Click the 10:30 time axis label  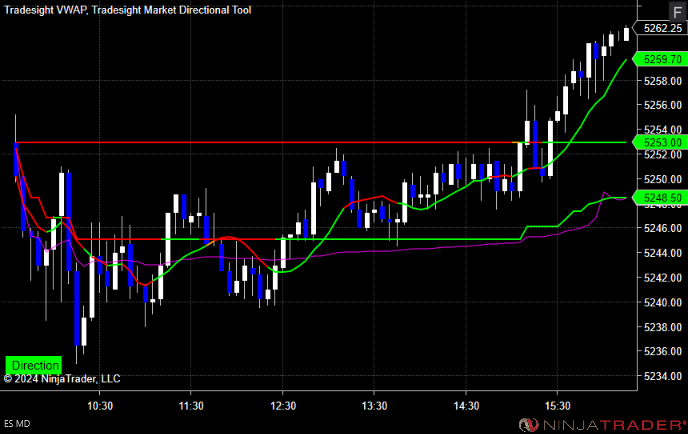pyautogui.click(x=100, y=406)
